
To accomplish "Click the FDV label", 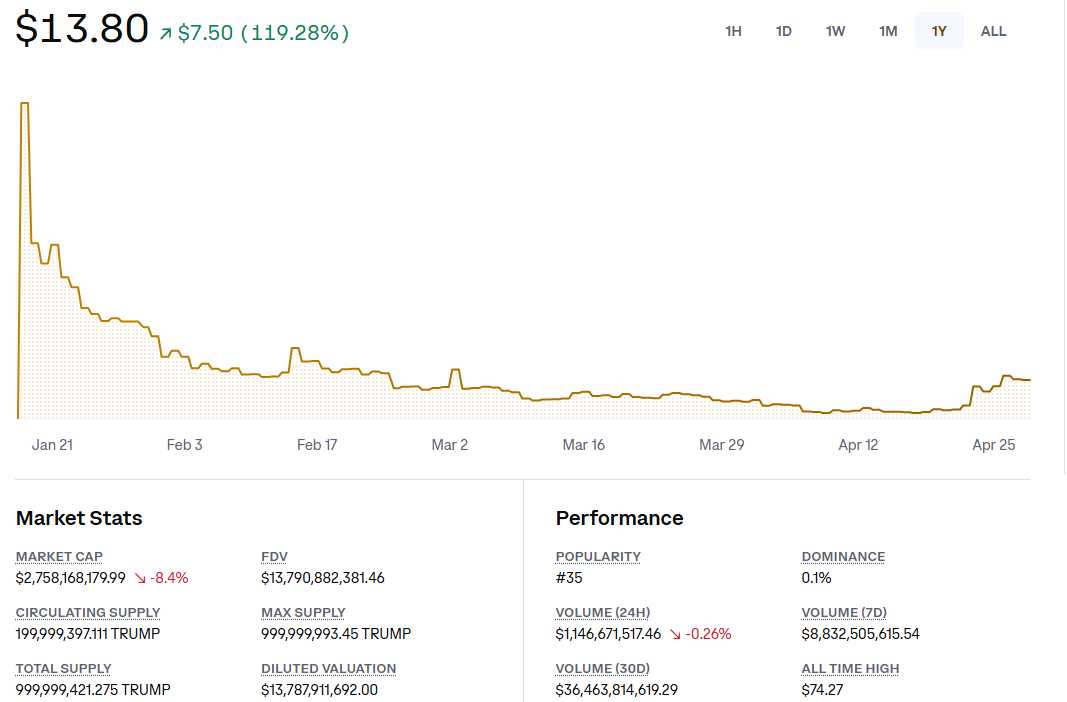I will (x=274, y=557).
